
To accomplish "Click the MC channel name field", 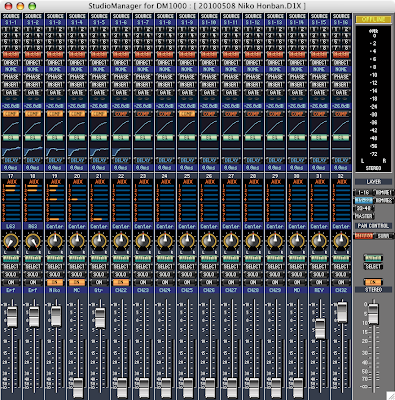I will 77,290.
